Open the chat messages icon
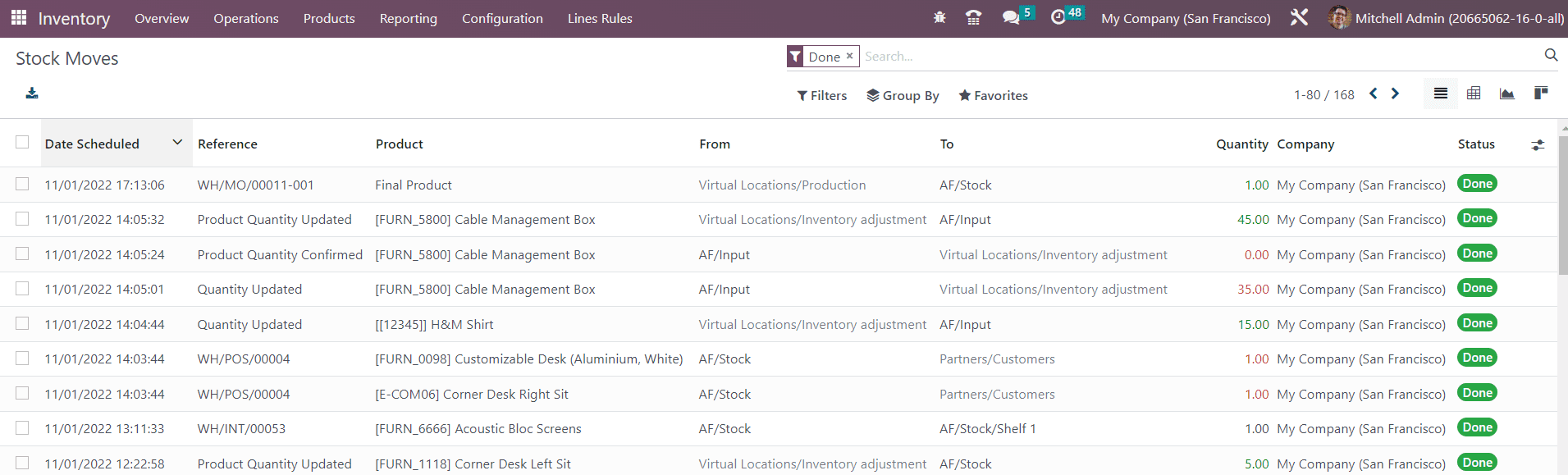Image resolution: width=1568 pixels, height=475 pixels. pyautogui.click(x=1011, y=18)
